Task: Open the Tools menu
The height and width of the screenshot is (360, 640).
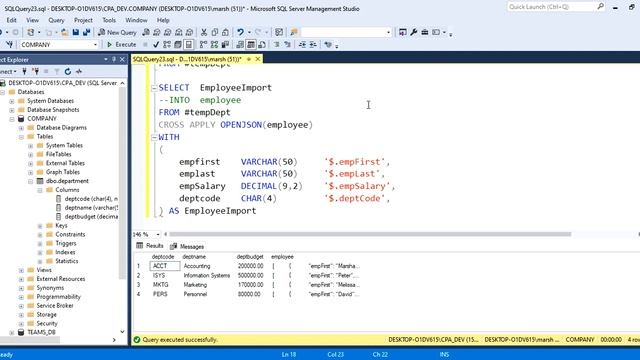Action: click(x=109, y=20)
